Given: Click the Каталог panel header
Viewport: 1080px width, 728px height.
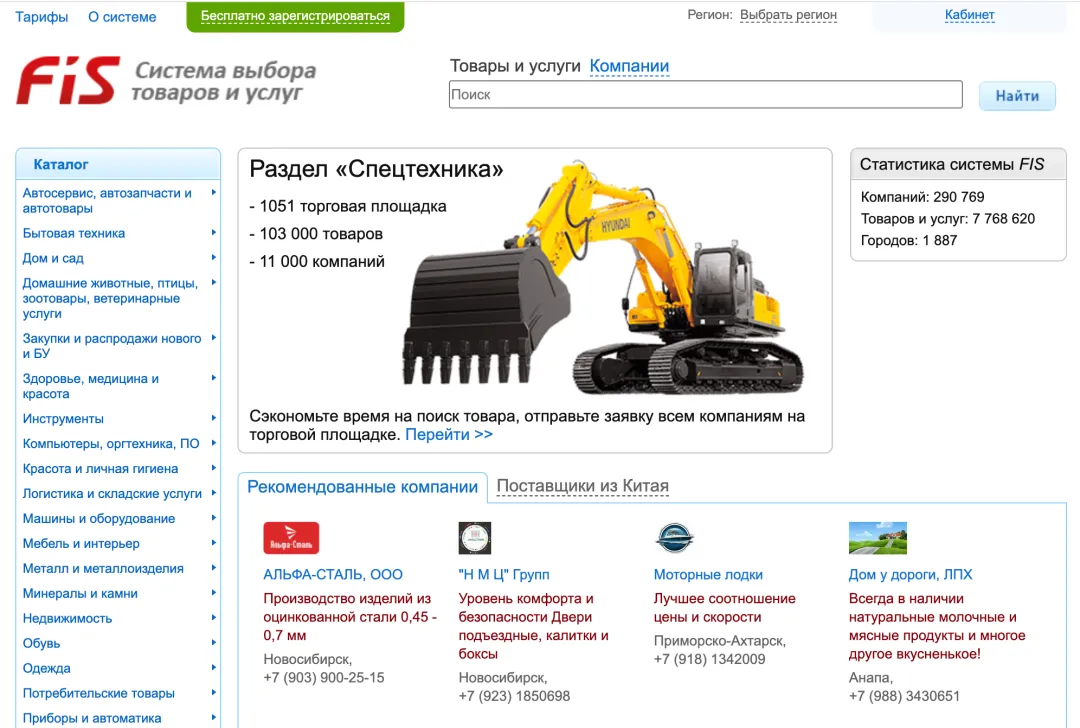Looking at the screenshot, I should pos(118,164).
